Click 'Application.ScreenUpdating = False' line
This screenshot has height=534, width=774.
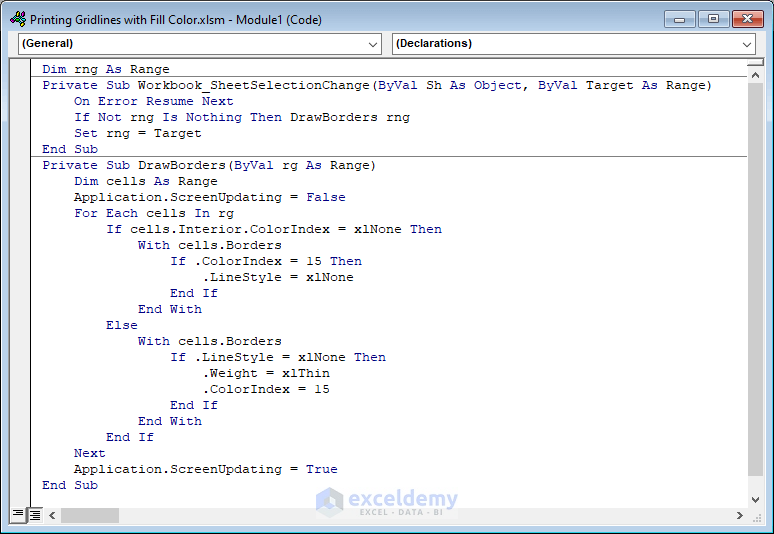point(210,197)
